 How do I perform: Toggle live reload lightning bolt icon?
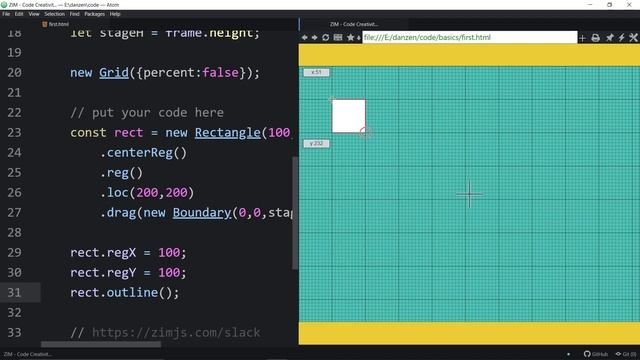point(621,38)
